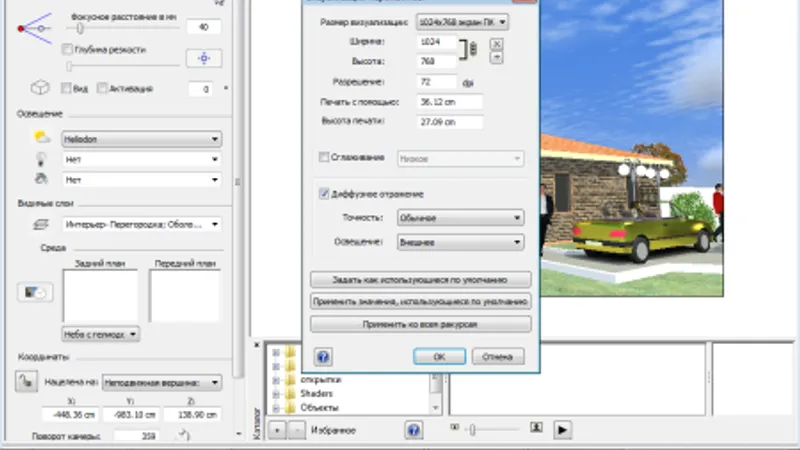Click the camera roll rotation icon
Viewport: 800px width, 450px height.
tap(184, 435)
